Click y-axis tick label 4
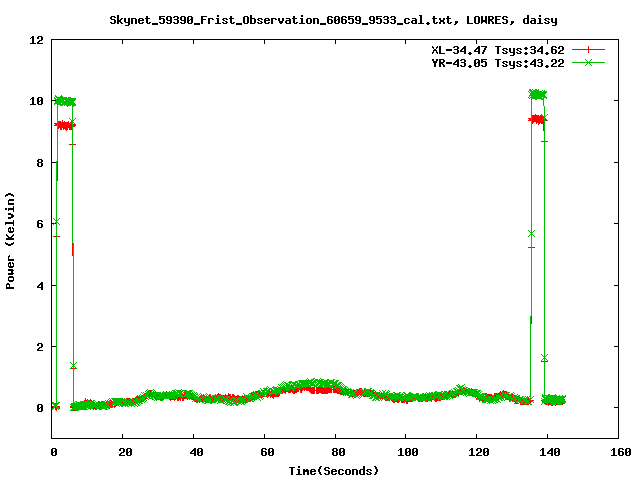This screenshot has height=480, width=640. [40, 286]
